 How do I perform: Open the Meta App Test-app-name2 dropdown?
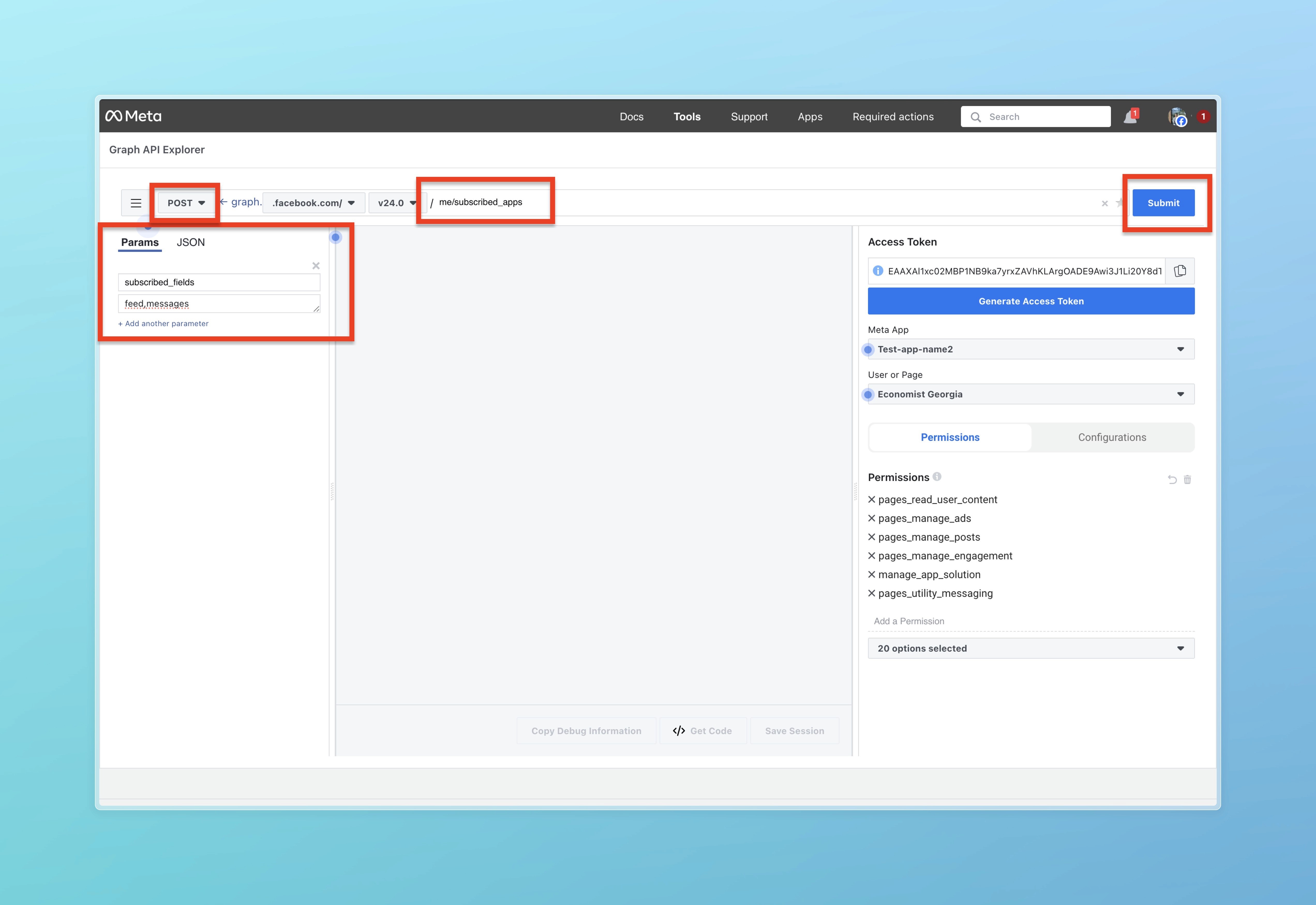click(1031, 349)
